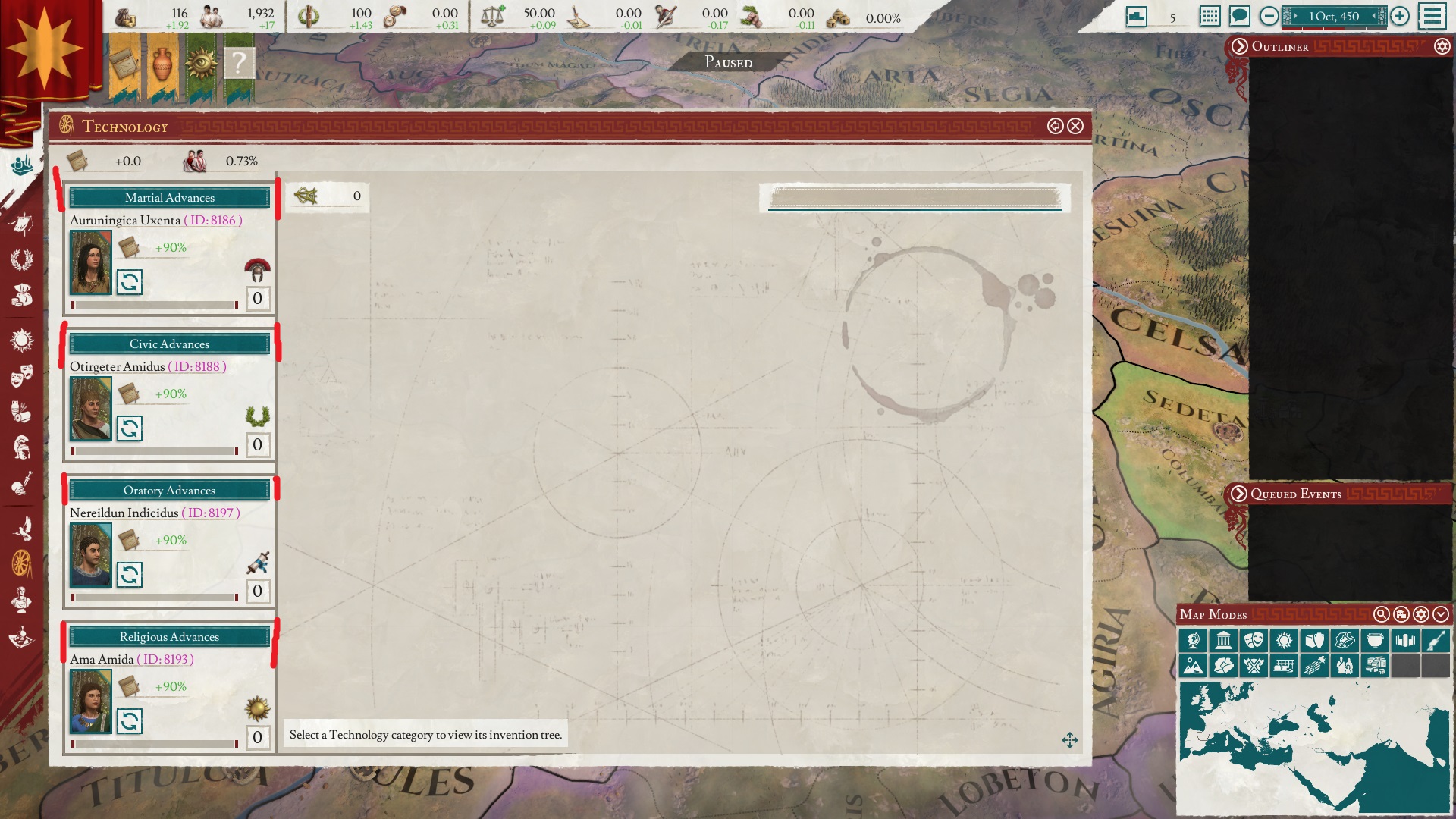1456x819 pixels.
Task: Toggle the population family map mode
Action: 1345,666
